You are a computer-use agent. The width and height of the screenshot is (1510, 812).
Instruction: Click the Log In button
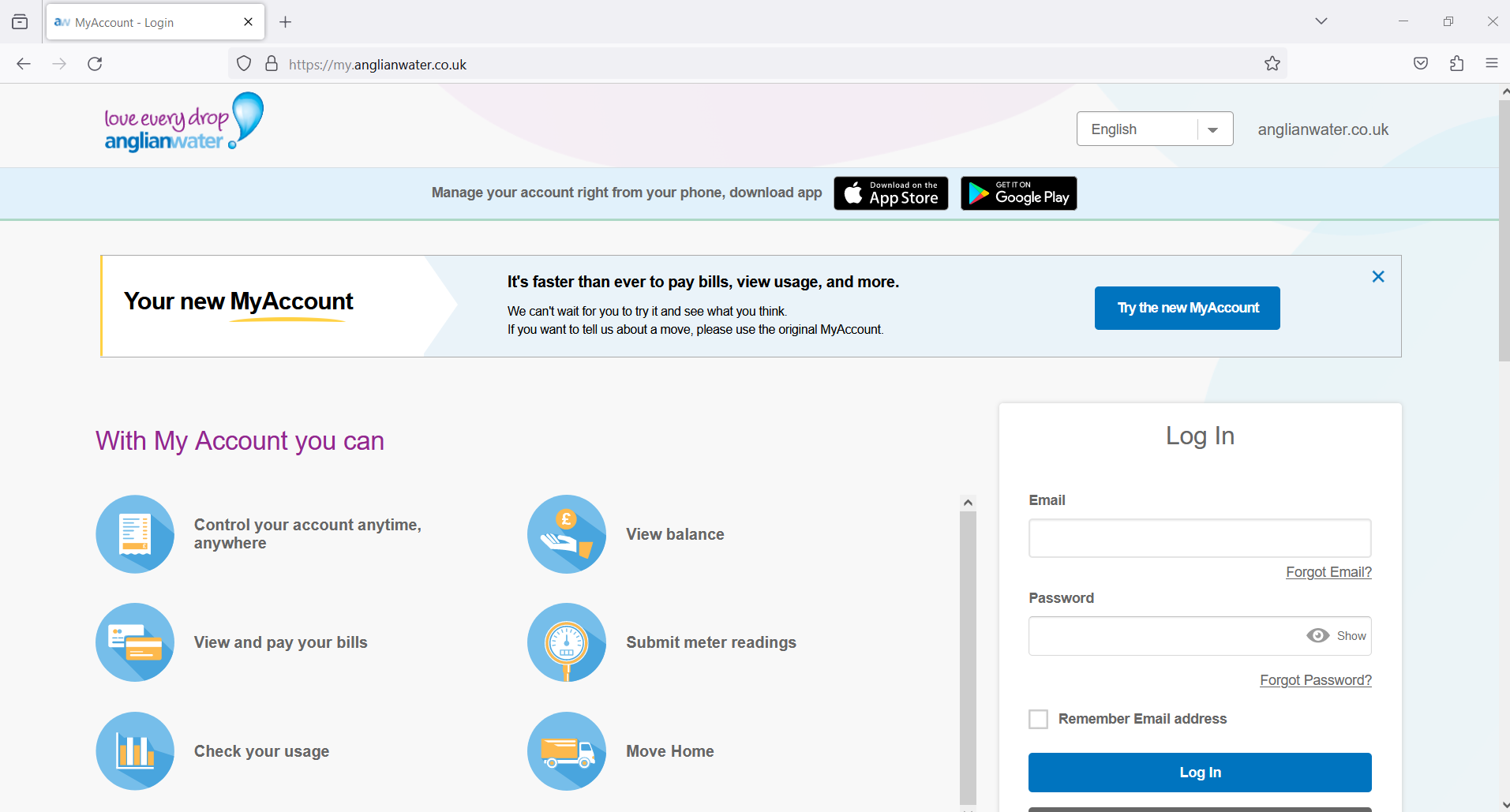[x=1199, y=772]
